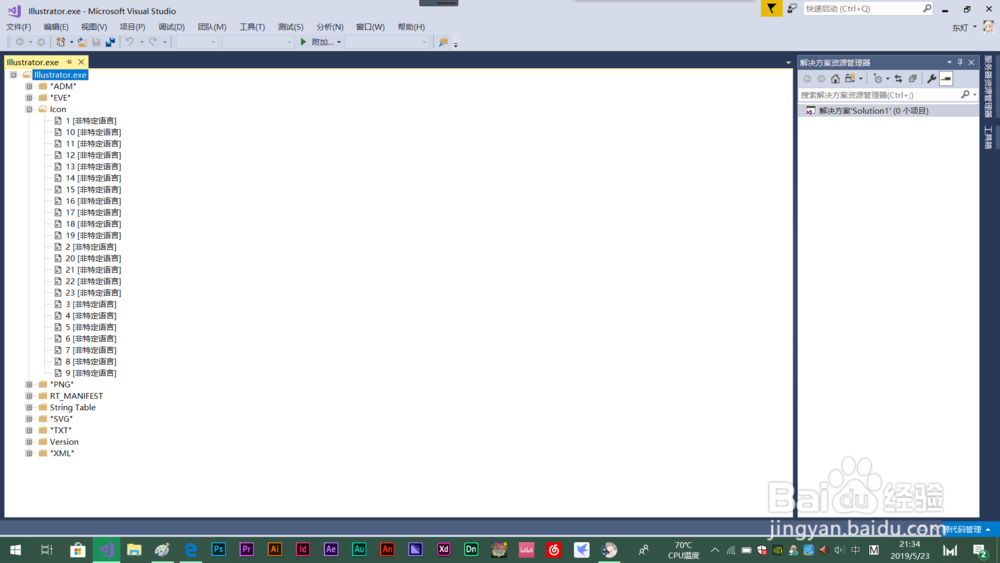Click the Undo toolbar icon

coord(129,42)
